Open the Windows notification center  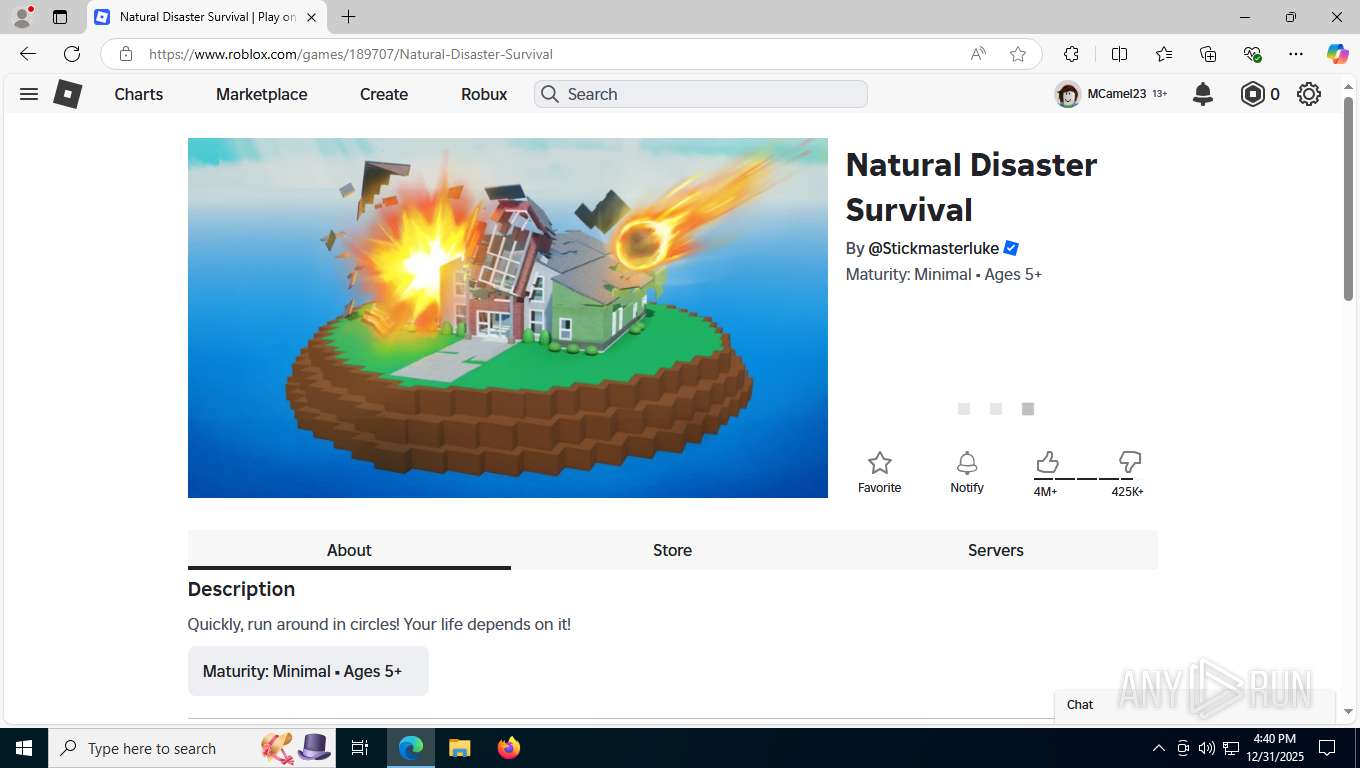pyautogui.click(x=1327, y=748)
